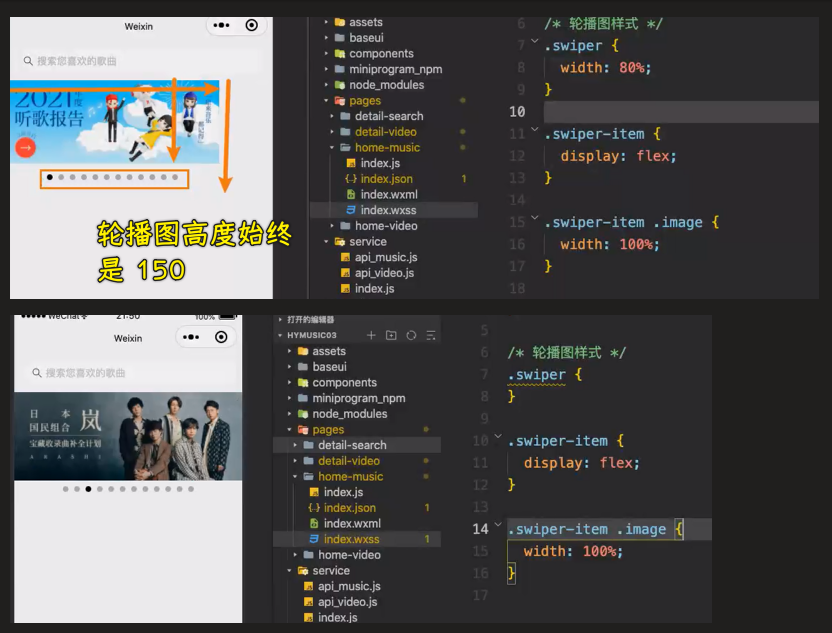Image resolution: width=832 pixels, height=633 pixels.
Task: Click the underlined .swiper selector at line 7
Action: [x=536, y=375]
